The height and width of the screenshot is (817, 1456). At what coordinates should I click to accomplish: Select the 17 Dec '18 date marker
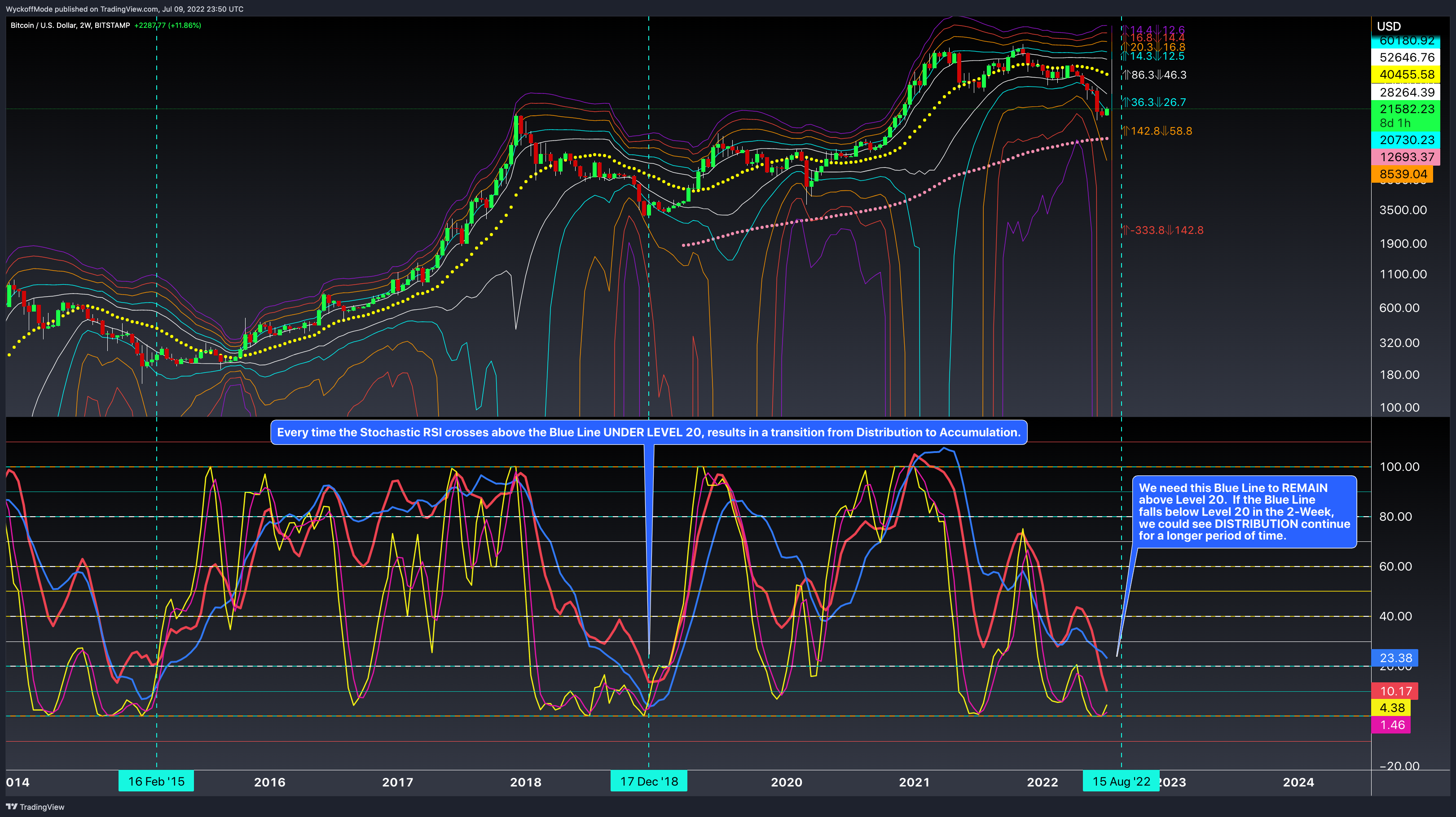coord(649,782)
